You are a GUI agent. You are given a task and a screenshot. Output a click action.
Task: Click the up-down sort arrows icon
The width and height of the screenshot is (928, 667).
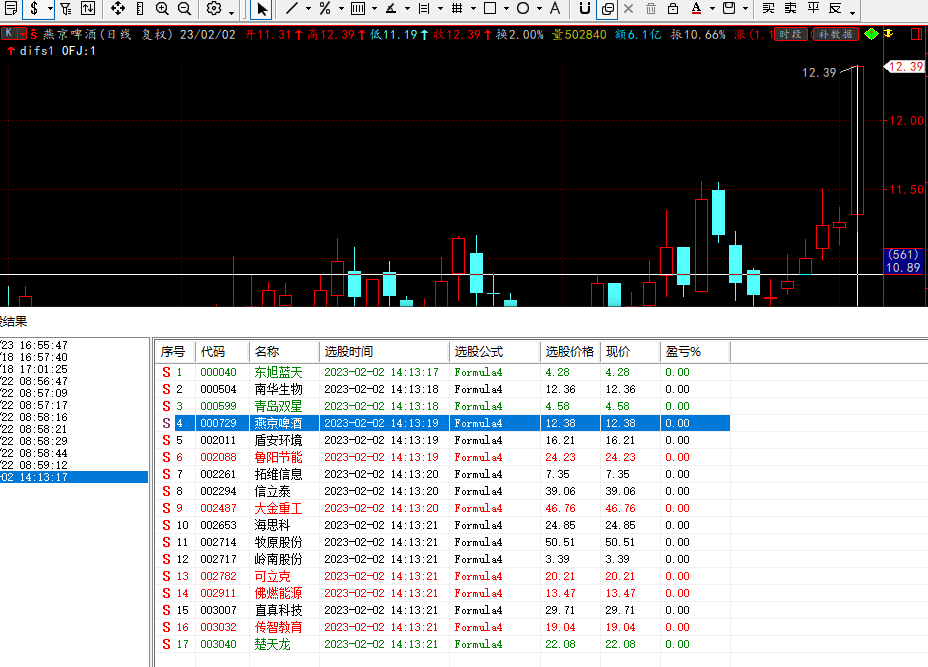(88, 8)
